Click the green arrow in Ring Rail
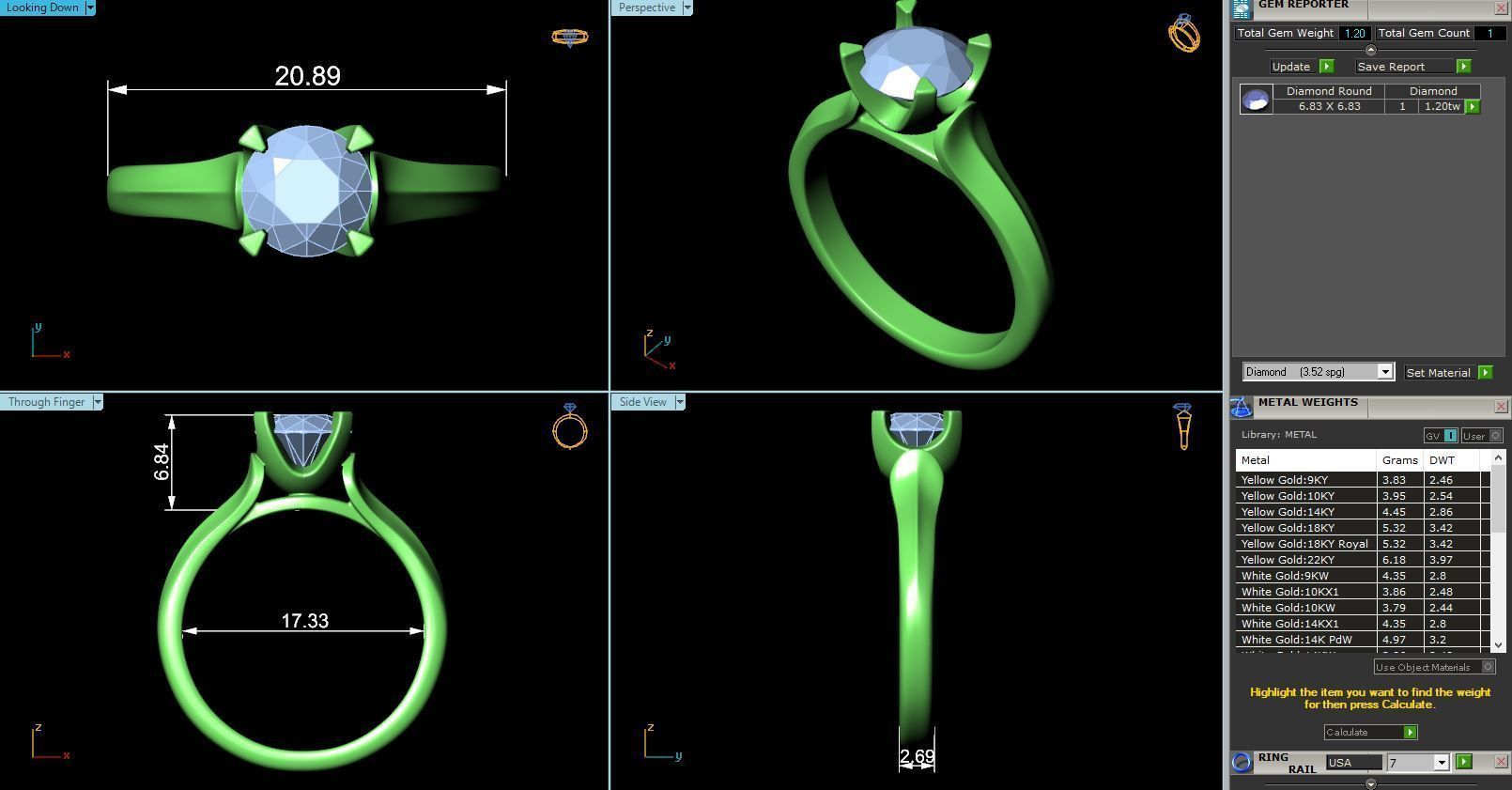The height and width of the screenshot is (790, 1512). (x=1463, y=762)
